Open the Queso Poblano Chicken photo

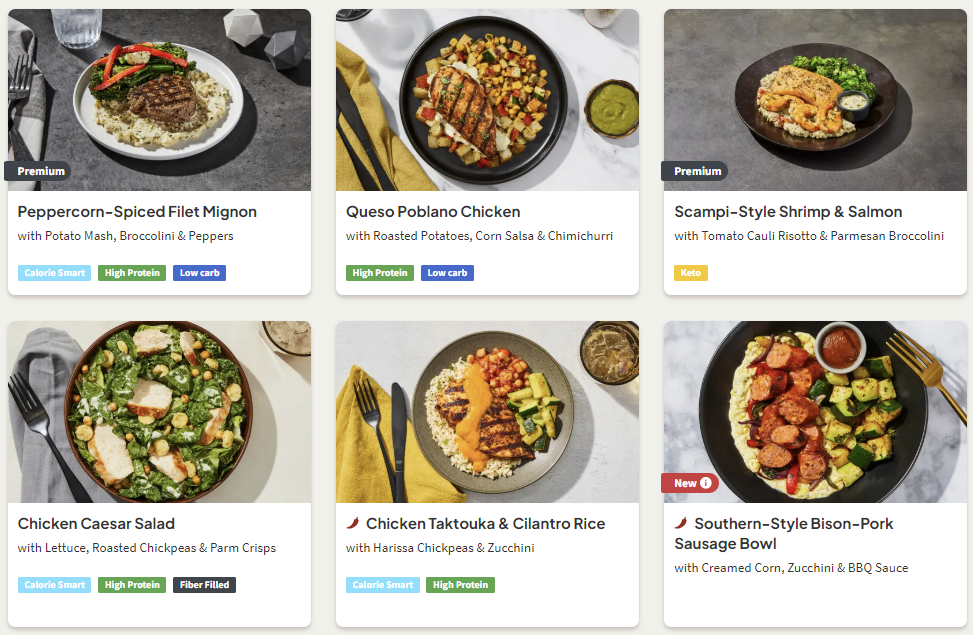[487, 100]
